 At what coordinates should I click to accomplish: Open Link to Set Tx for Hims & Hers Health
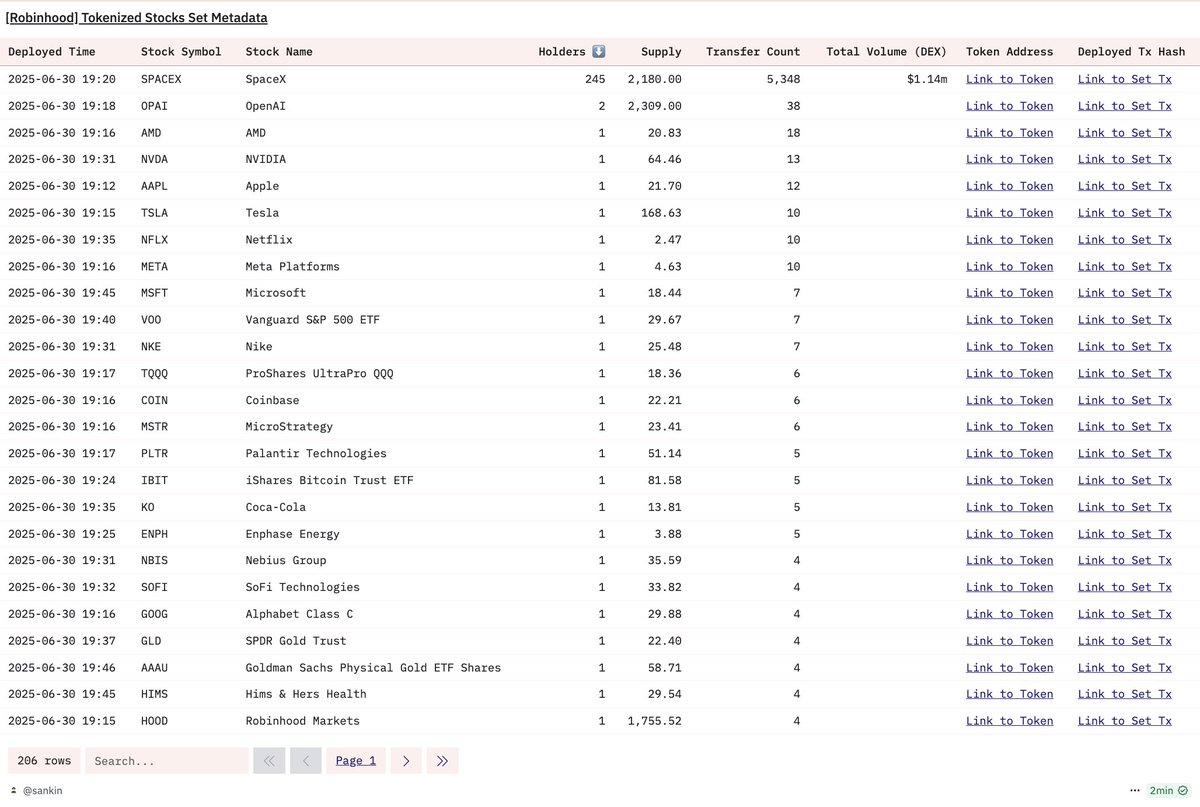click(1125, 694)
